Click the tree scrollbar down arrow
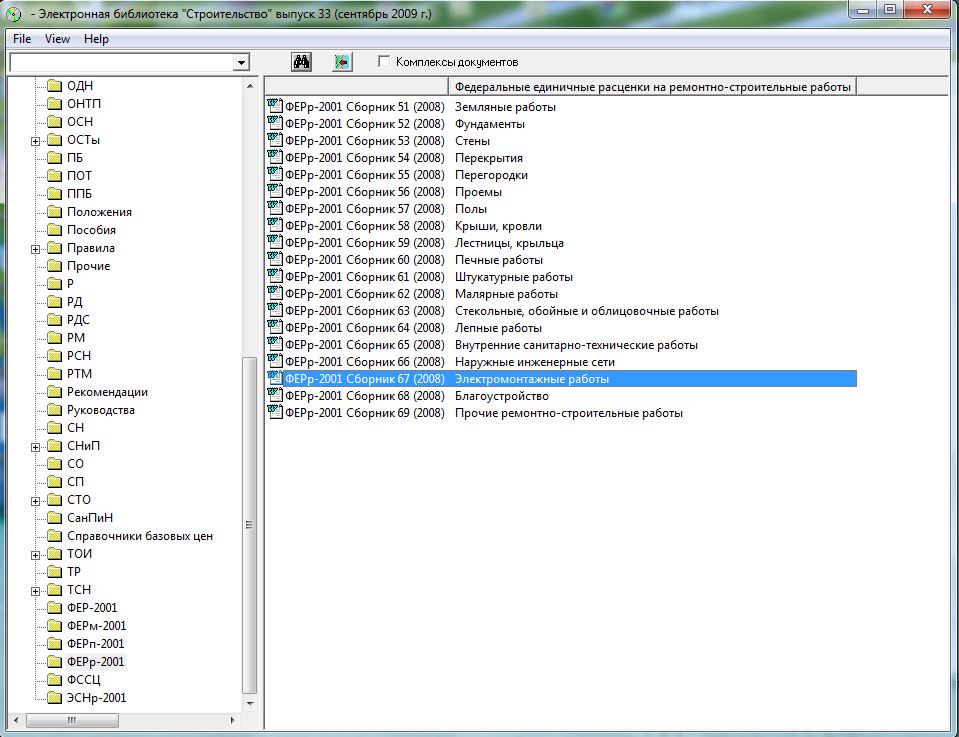The image size is (959, 737). click(250, 703)
